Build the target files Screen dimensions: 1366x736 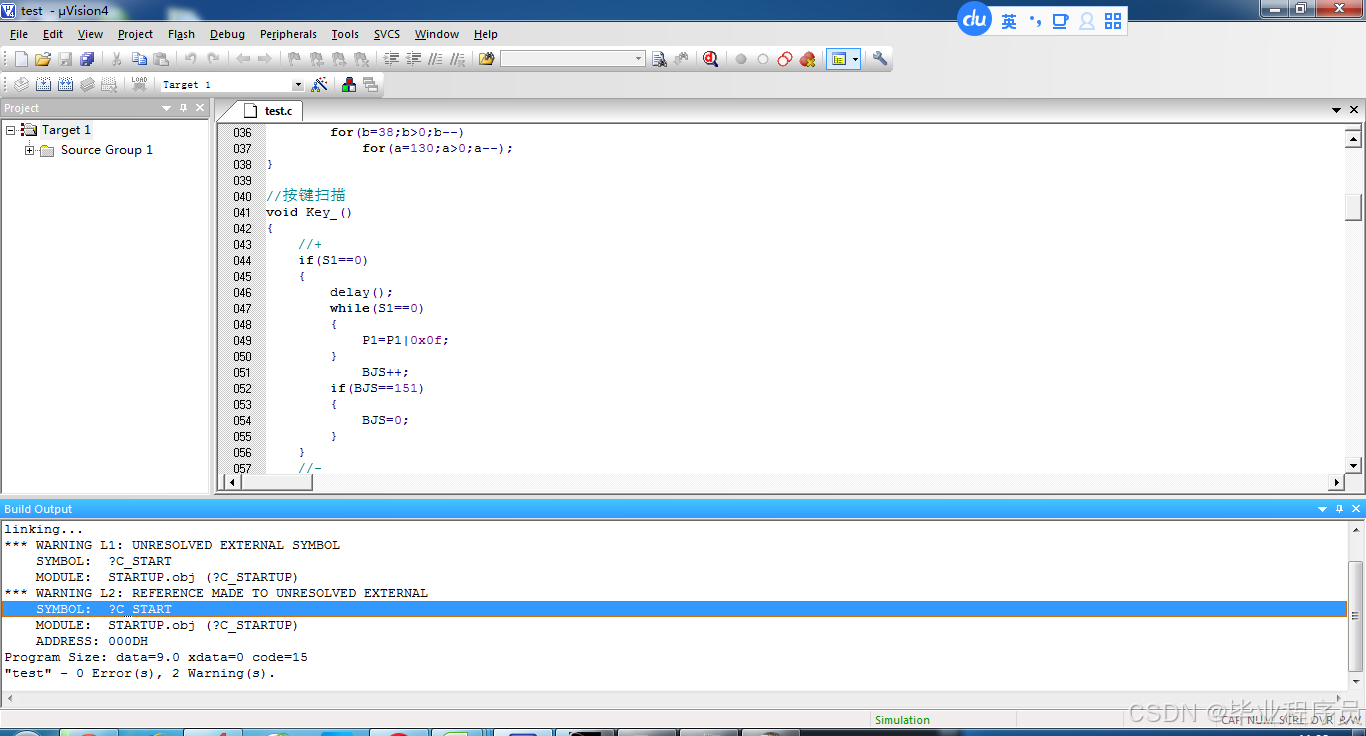(43, 85)
